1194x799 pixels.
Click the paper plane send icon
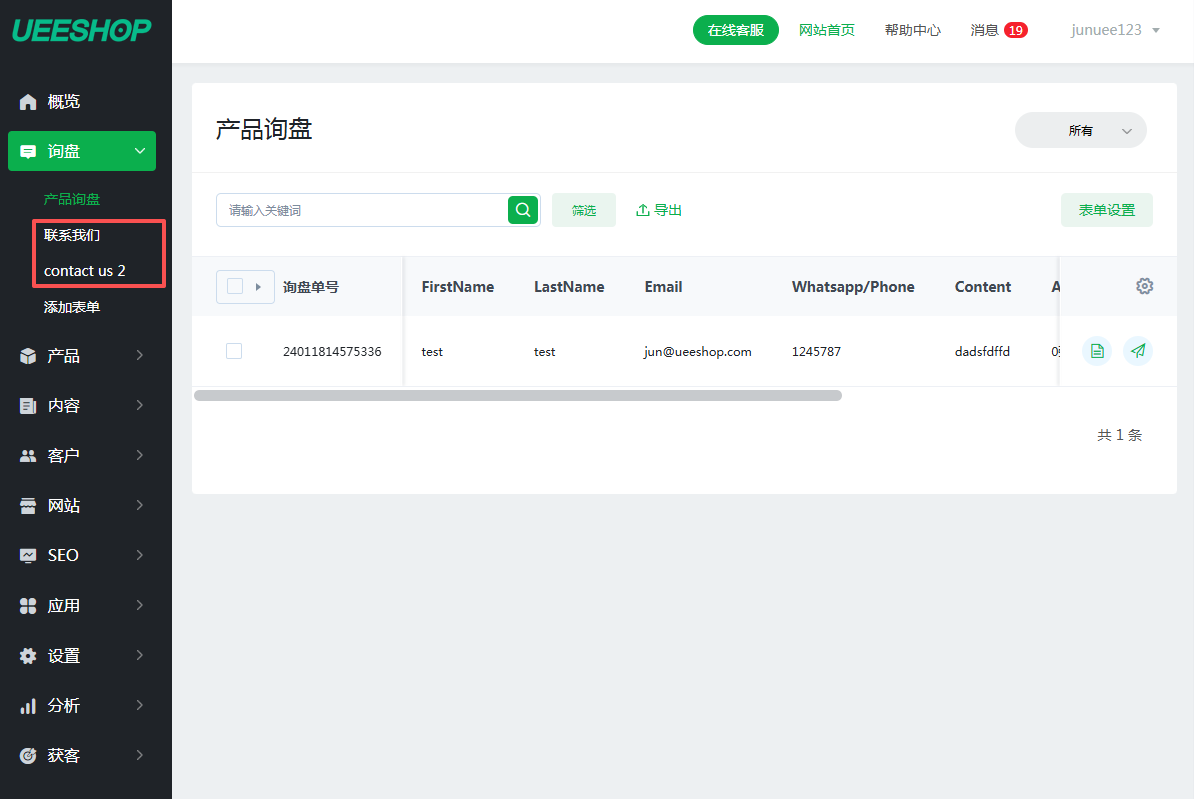pyautogui.click(x=1138, y=351)
